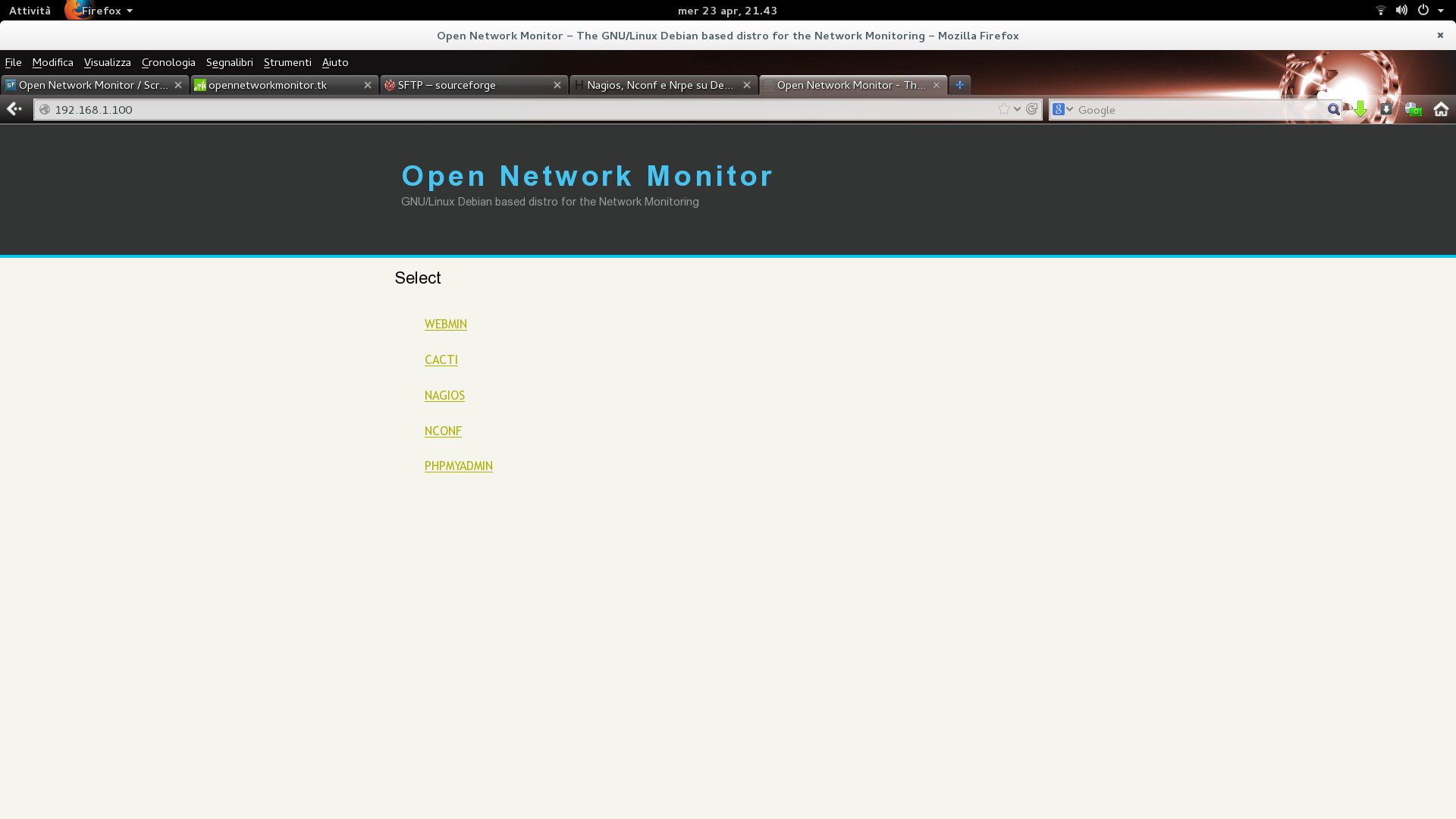Open the Strumenti menu
The height and width of the screenshot is (819, 1456).
tap(287, 62)
